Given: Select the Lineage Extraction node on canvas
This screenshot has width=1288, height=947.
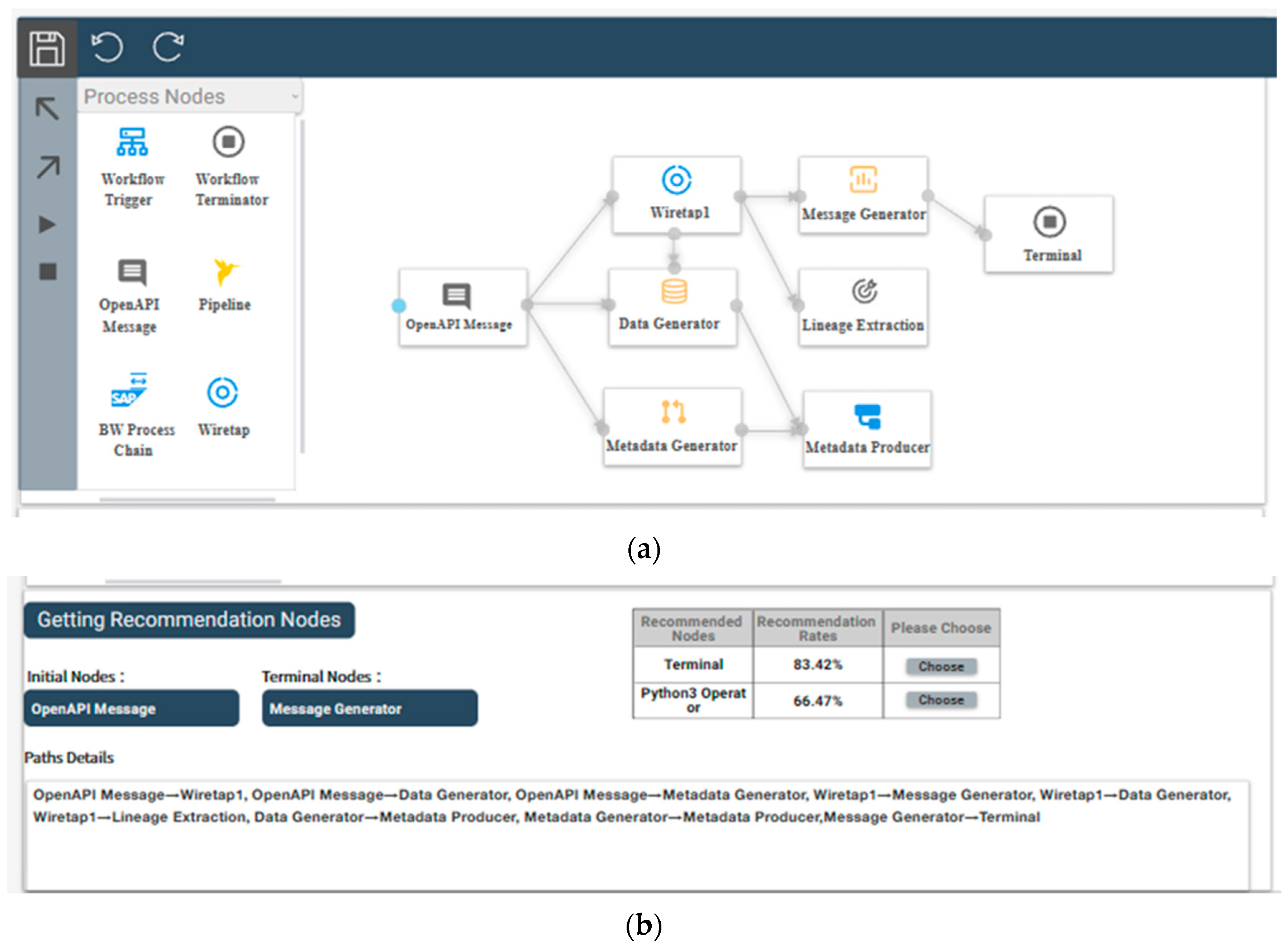Looking at the screenshot, I should coord(863,307).
